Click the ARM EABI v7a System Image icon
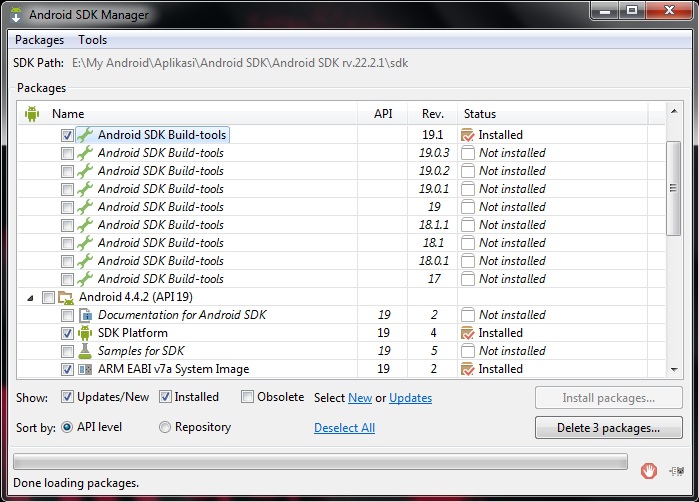699x502 pixels. click(85, 369)
